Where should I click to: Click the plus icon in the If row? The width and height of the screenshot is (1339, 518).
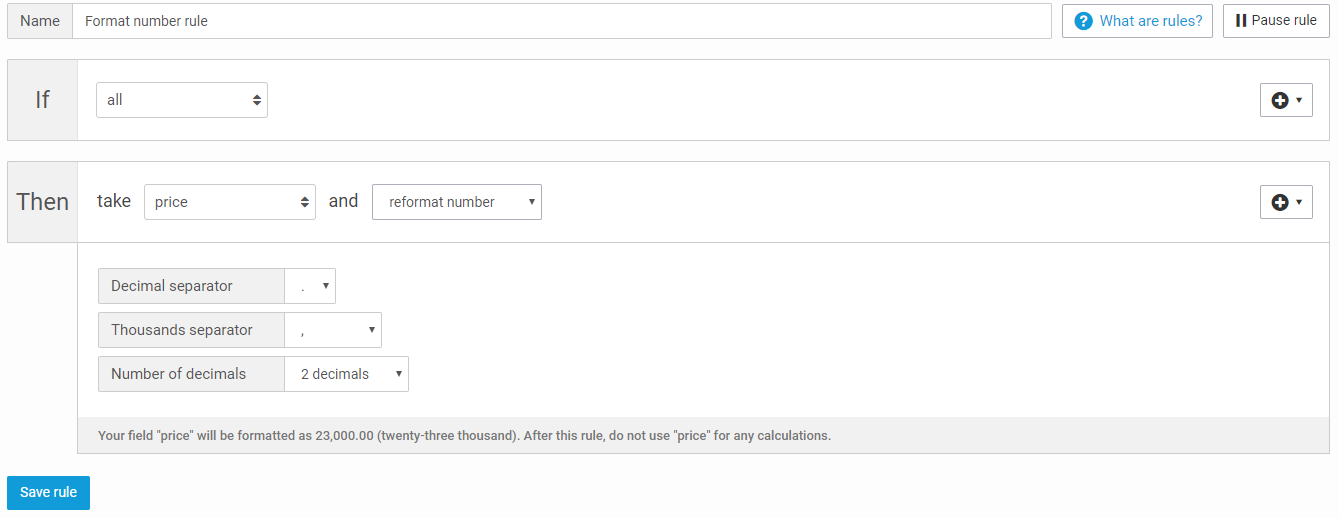[1280, 100]
